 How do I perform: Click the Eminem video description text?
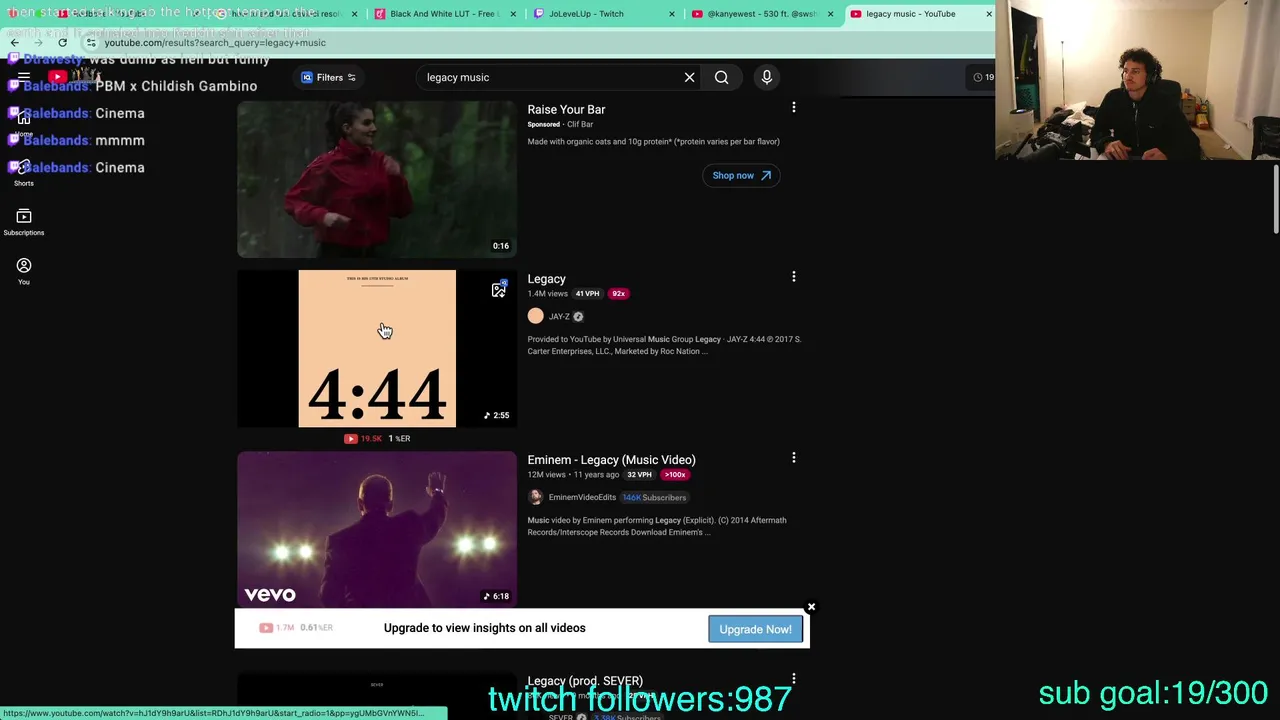pyautogui.click(x=657, y=526)
